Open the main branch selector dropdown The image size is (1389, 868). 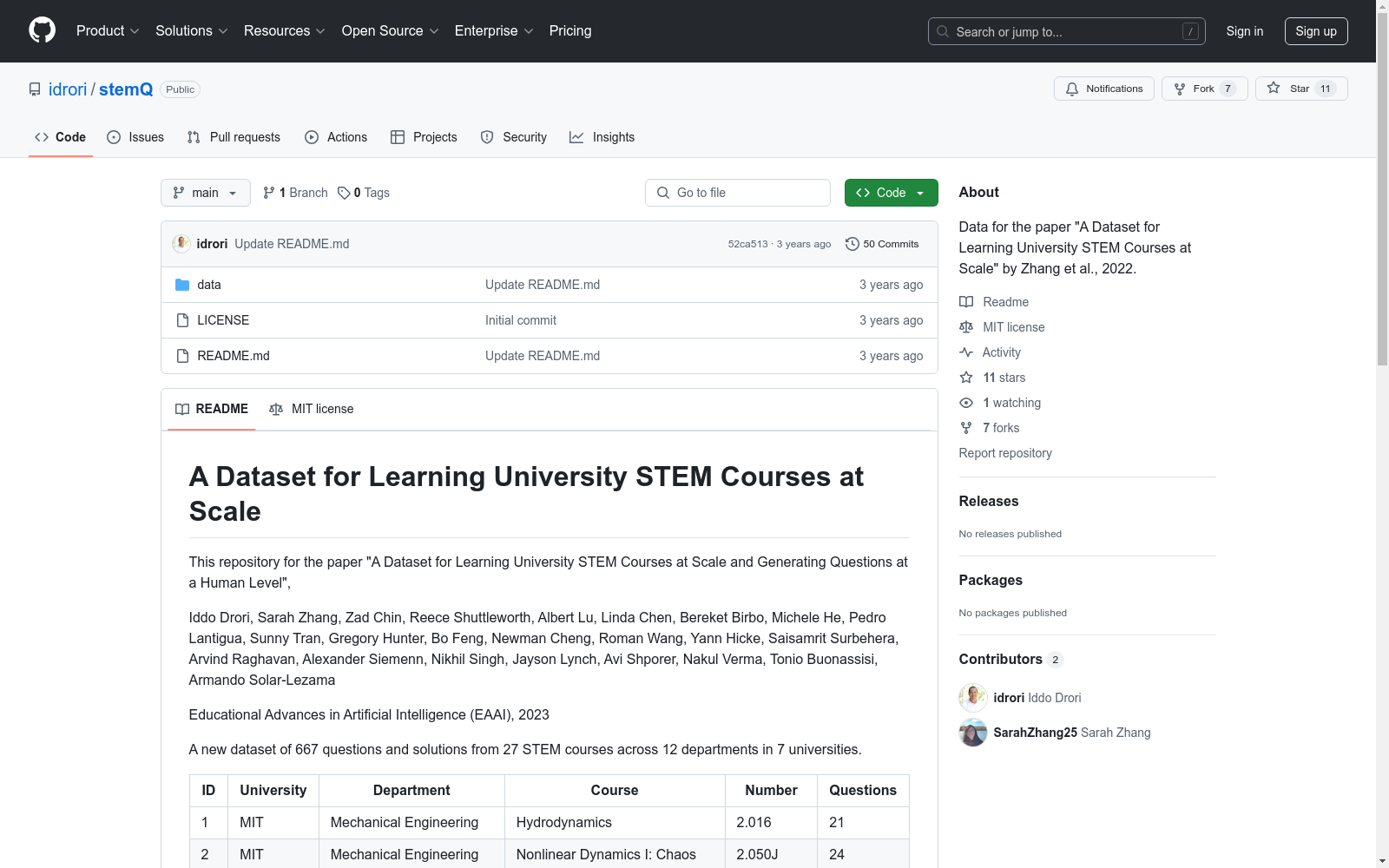point(206,193)
